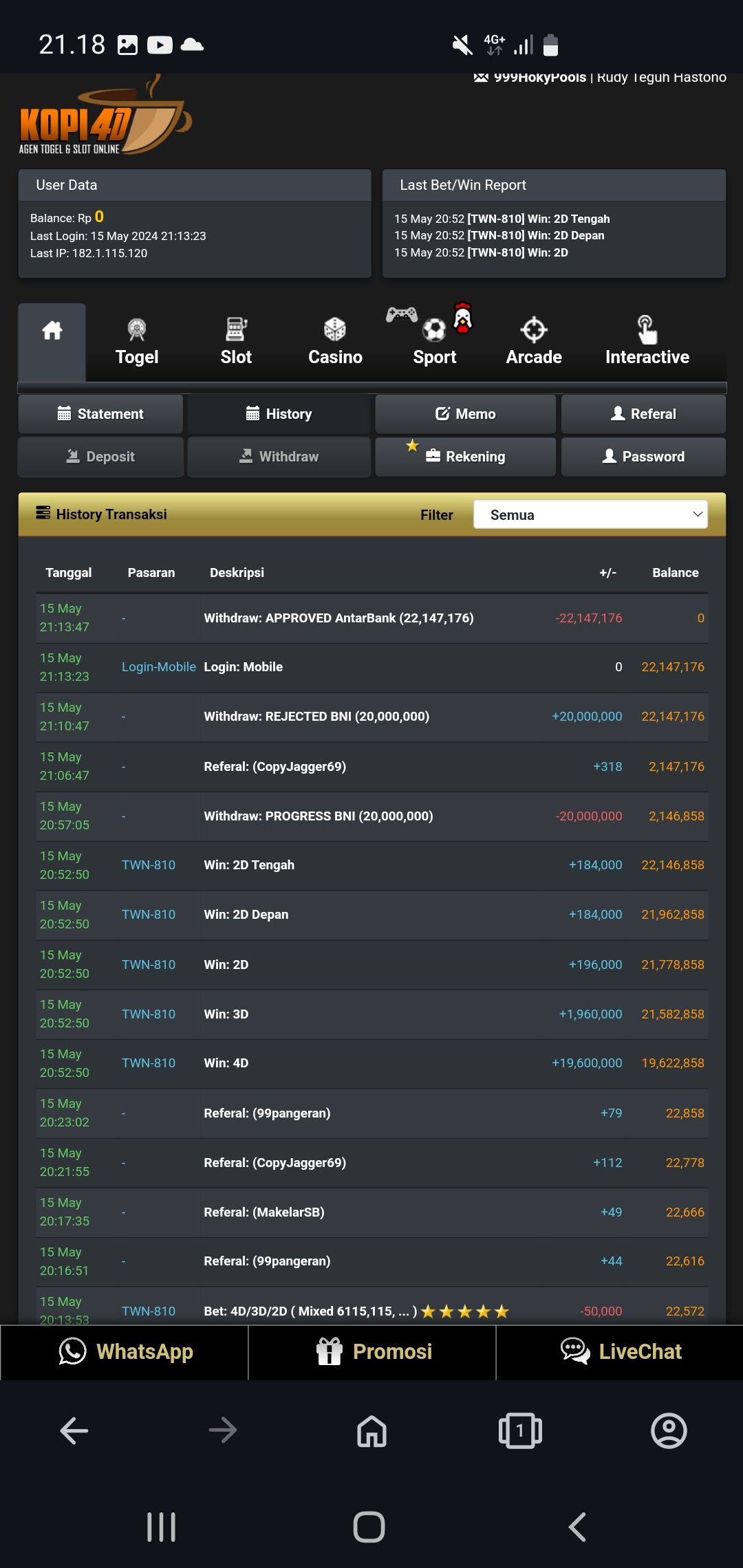Change password via Password button
The image size is (743, 1568).
(643, 457)
